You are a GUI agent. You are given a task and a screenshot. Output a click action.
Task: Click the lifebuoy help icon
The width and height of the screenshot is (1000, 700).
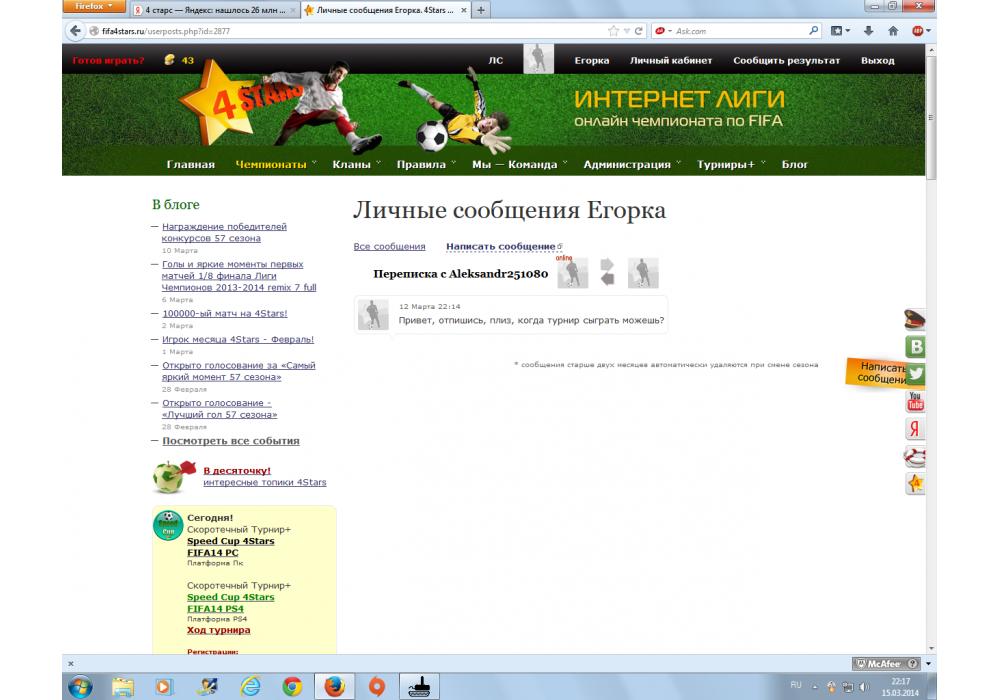click(915, 457)
